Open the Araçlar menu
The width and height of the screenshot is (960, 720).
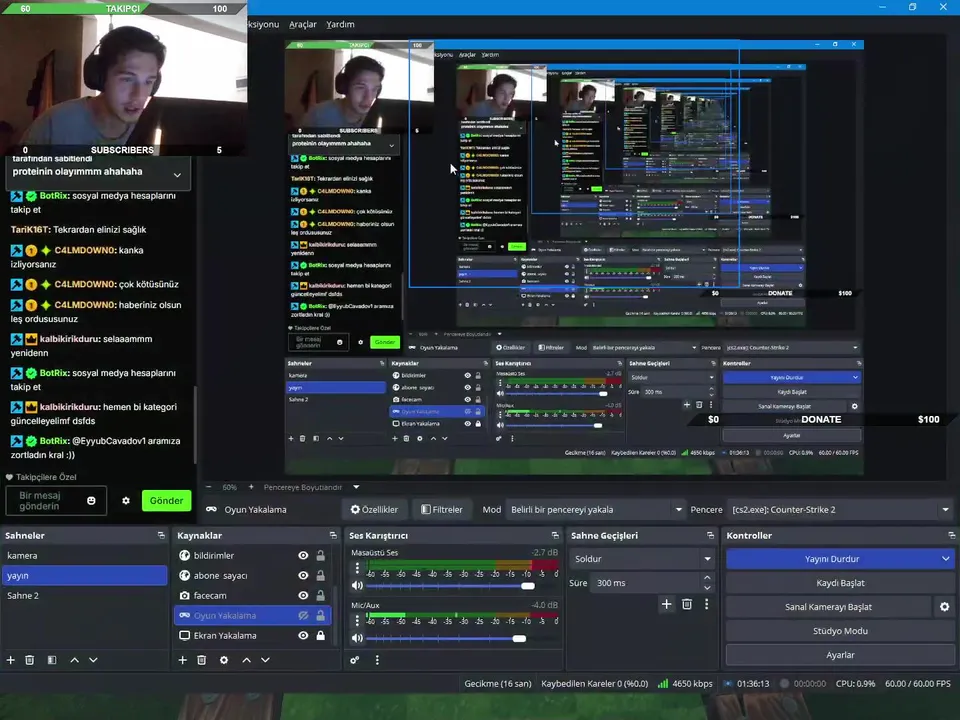coord(302,24)
